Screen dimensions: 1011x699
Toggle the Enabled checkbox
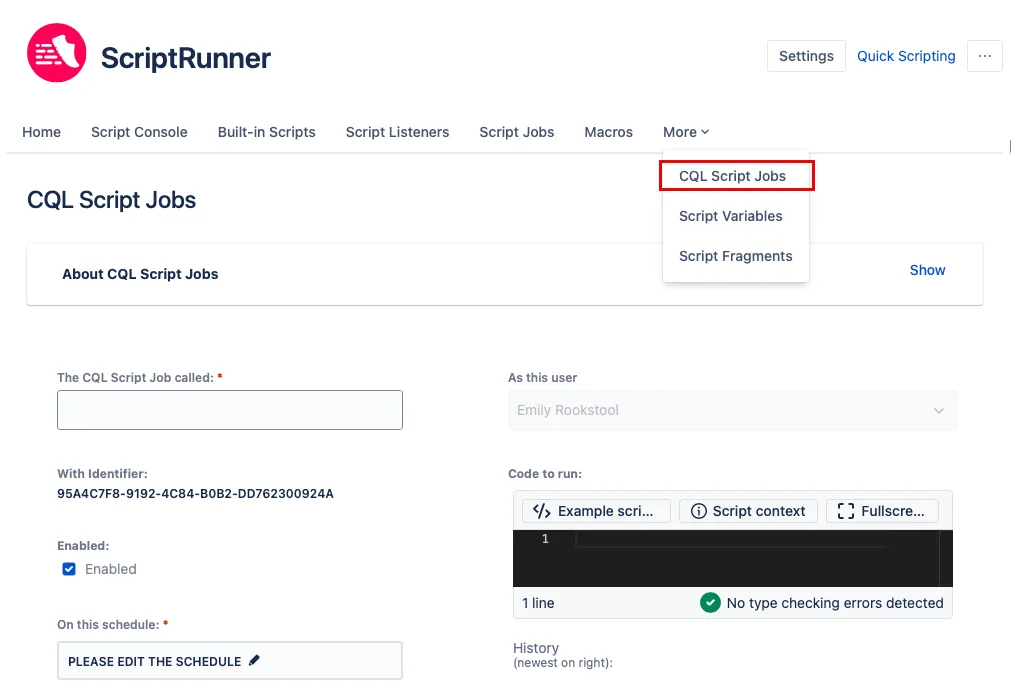(69, 569)
